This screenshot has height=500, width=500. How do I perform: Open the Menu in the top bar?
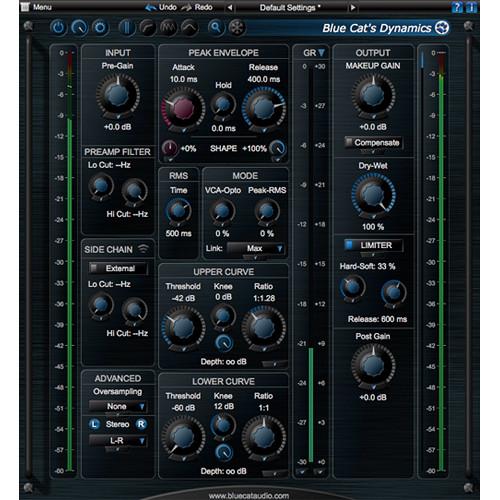point(36,7)
